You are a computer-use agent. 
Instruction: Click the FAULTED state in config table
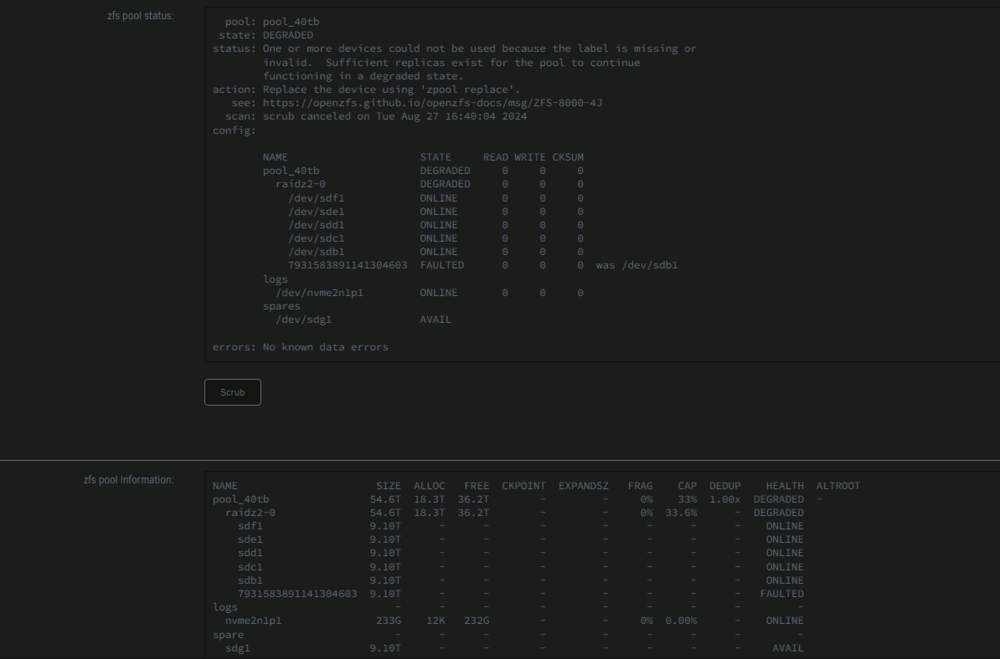pyautogui.click(x=442, y=265)
